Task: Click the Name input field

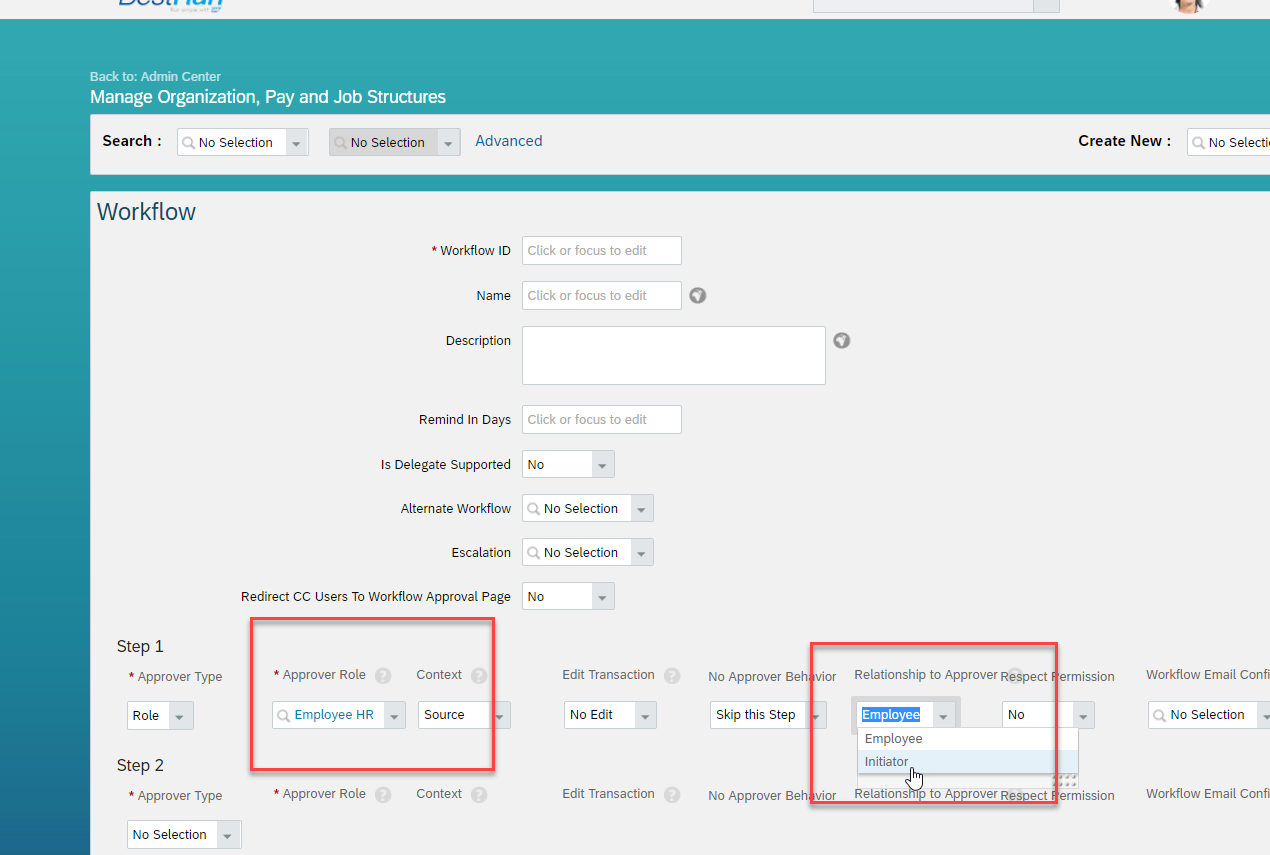Action: pos(602,296)
